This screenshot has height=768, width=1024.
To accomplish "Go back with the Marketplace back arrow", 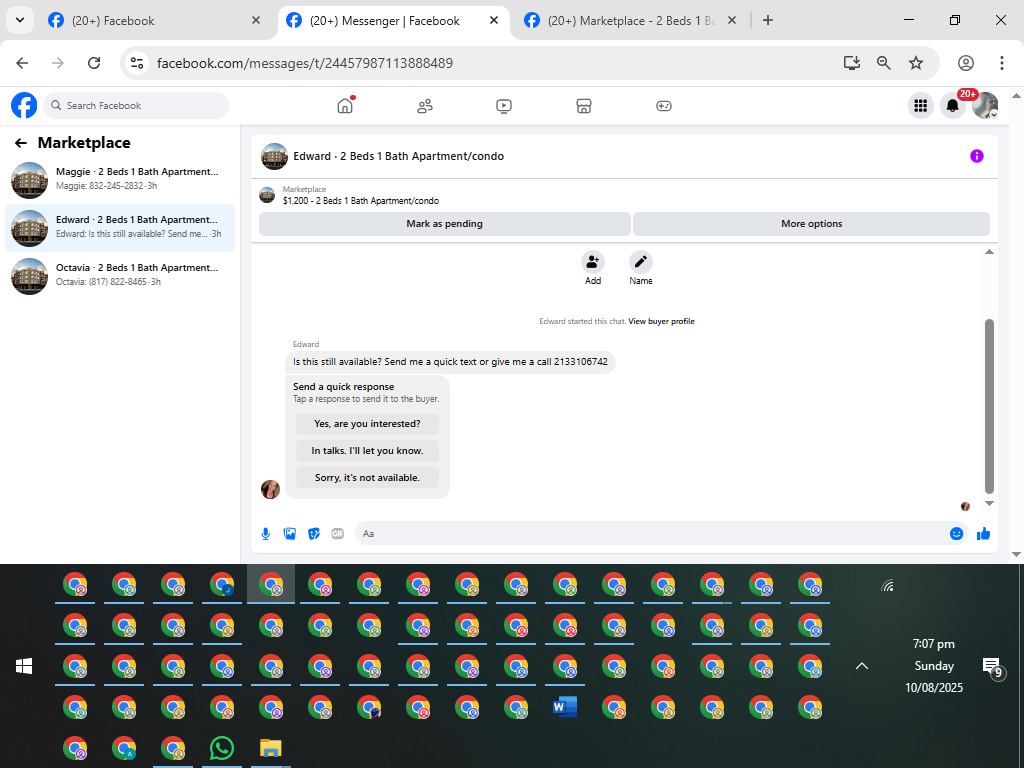I will (x=21, y=143).
